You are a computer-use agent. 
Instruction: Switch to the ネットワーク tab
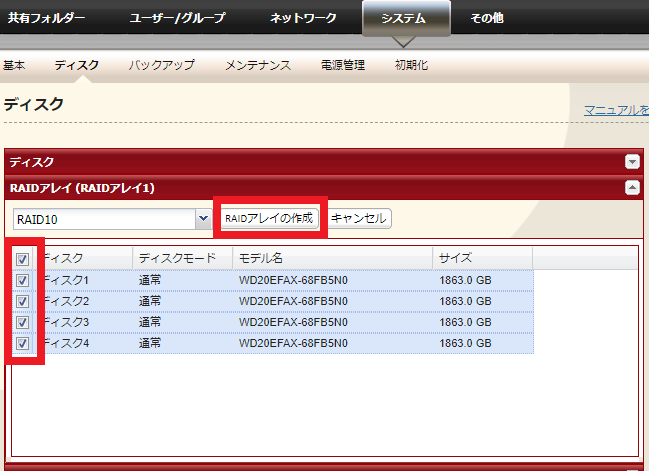point(303,18)
